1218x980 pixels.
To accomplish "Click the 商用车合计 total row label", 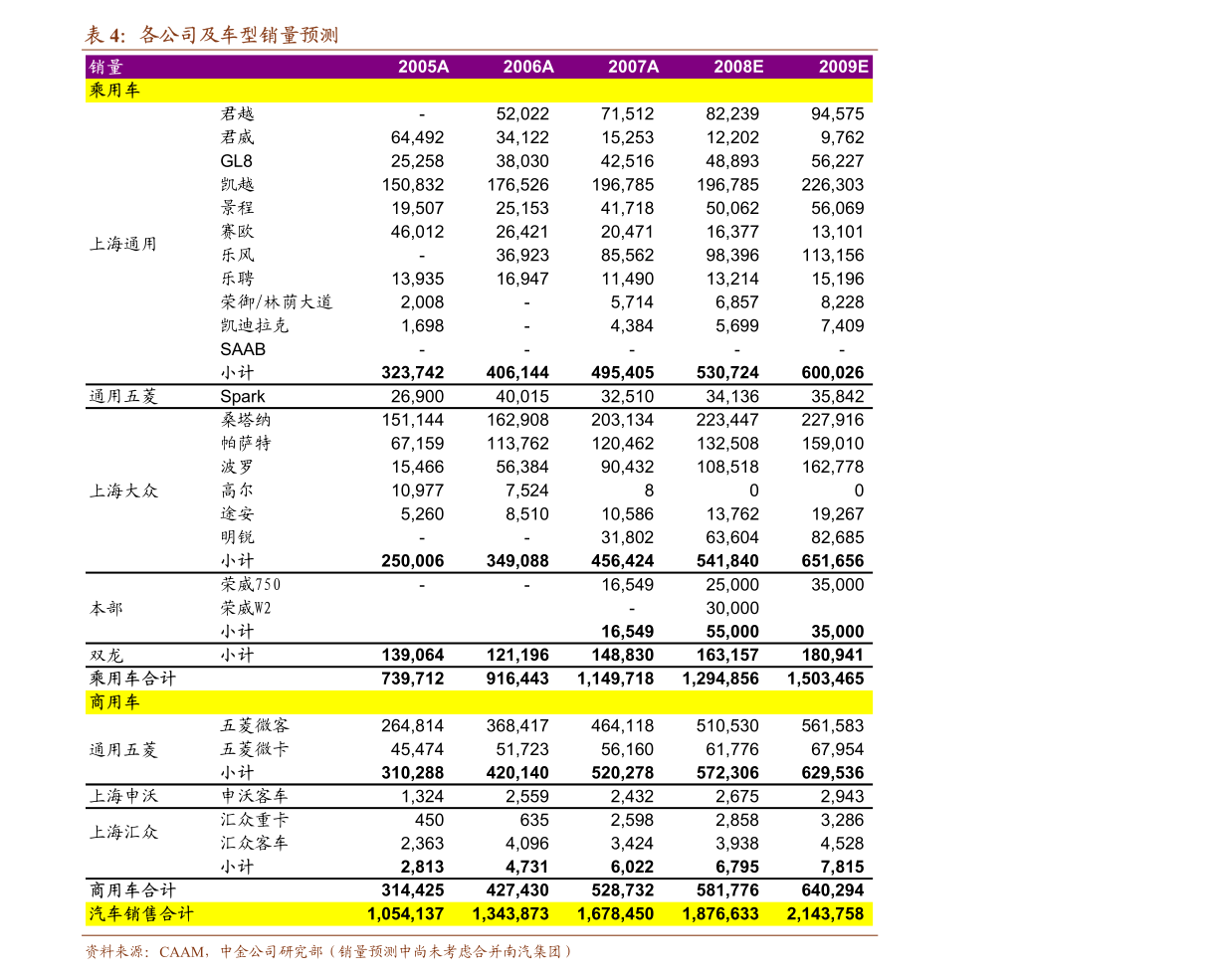I will [132, 890].
